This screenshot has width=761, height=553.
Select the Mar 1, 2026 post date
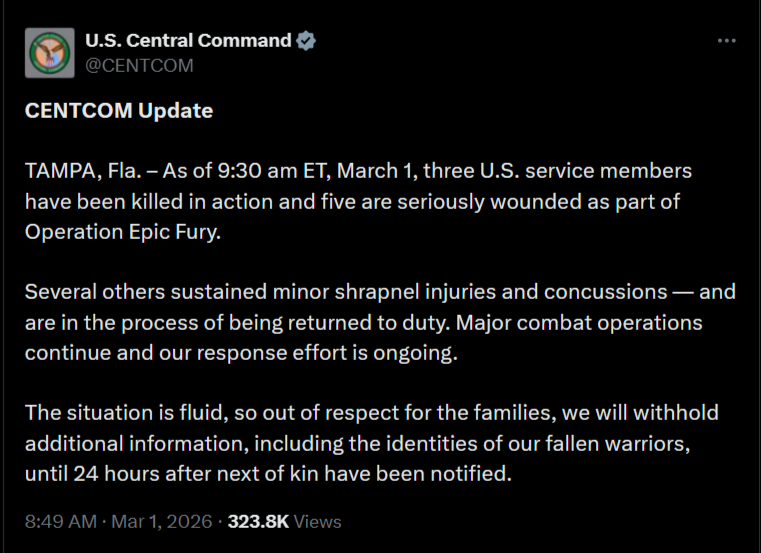tap(163, 522)
